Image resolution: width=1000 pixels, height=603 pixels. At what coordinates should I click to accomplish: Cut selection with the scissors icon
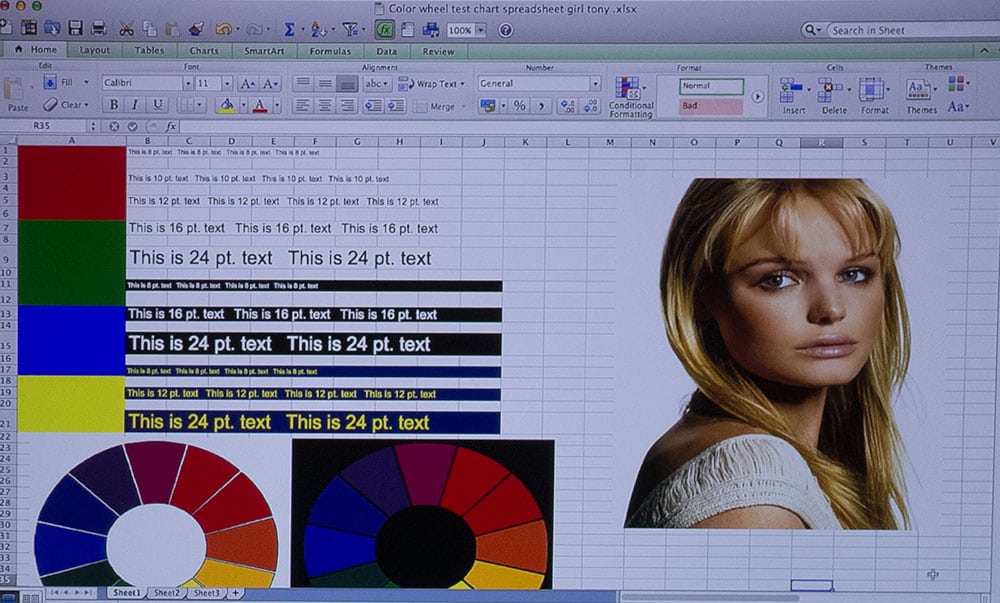point(126,29)
